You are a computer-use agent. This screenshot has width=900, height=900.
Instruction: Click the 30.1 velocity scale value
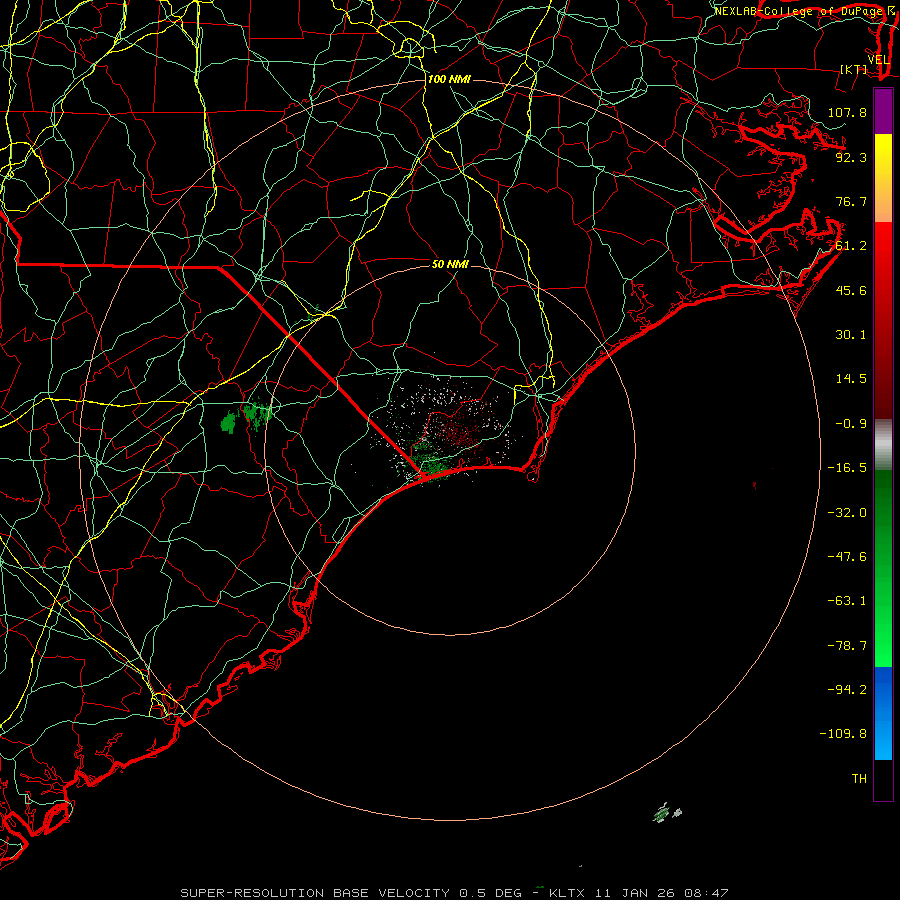point(851,335)
